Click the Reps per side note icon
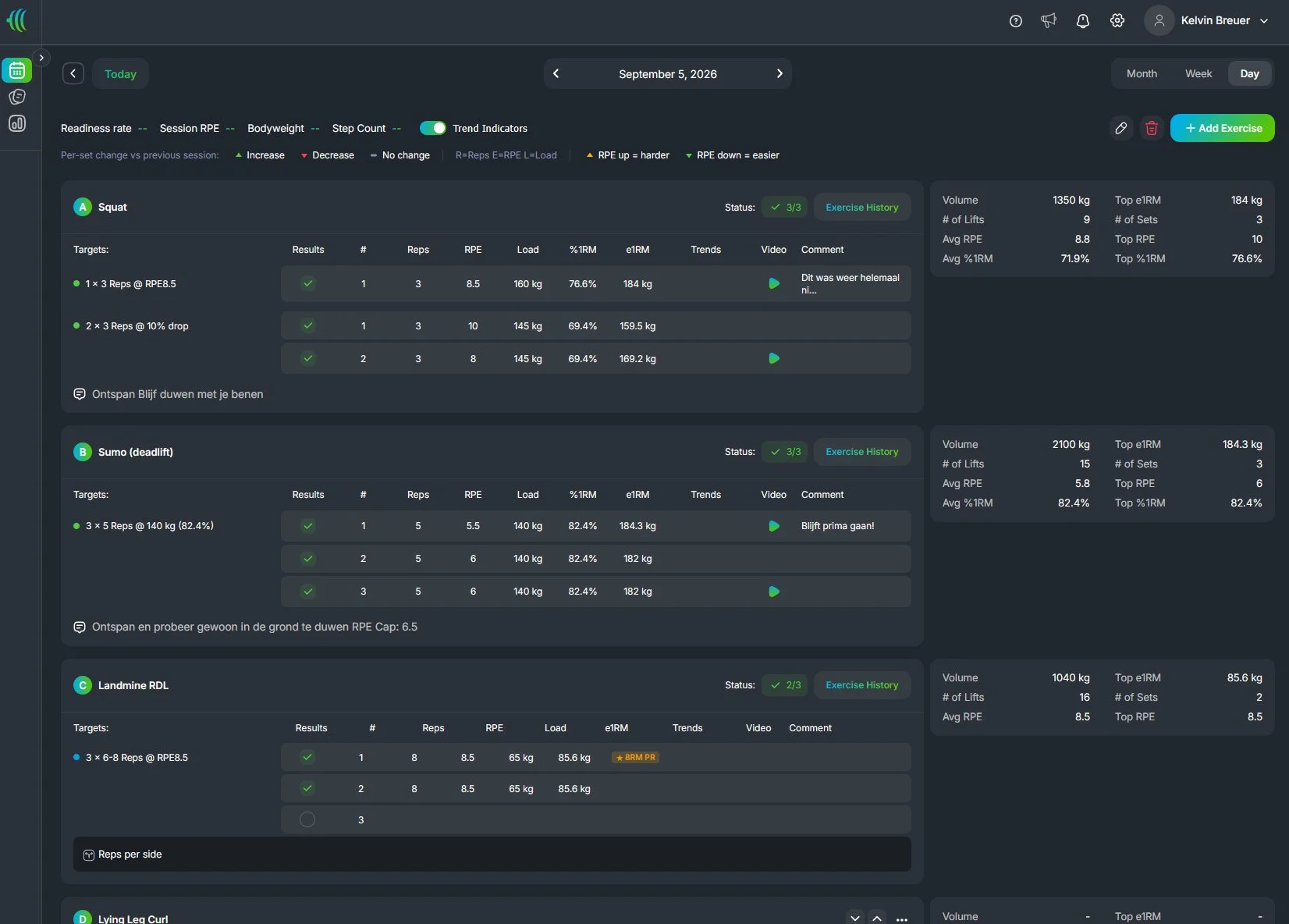1289x924 pixels. (x=88, y=855)
